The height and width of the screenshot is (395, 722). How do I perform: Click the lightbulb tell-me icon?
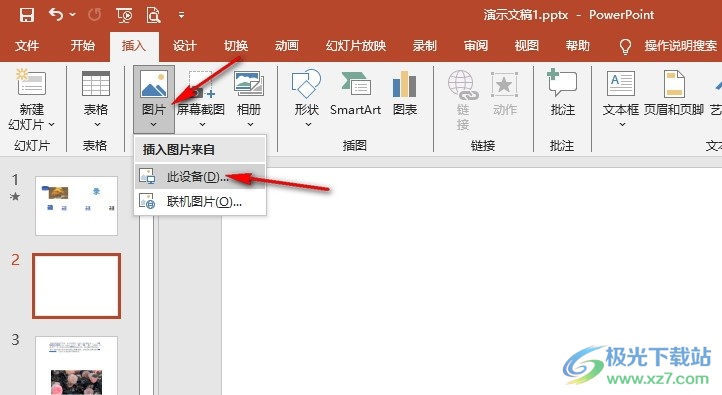click(625, 46)
